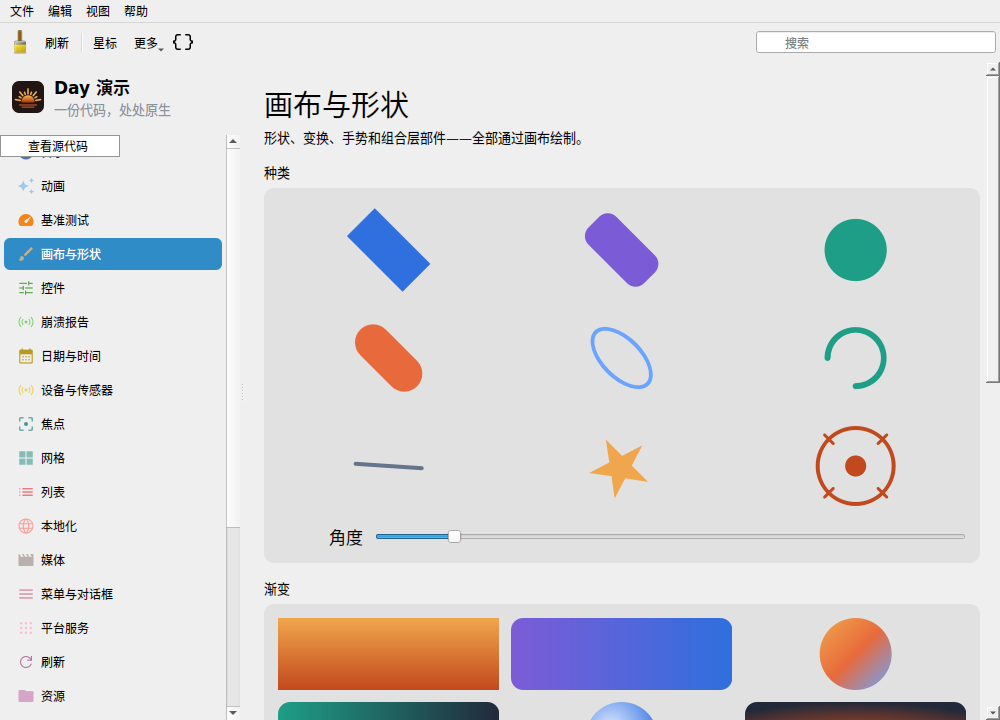
Task: Open 资源 via its folder icon
Action: [x=26, y=696]
